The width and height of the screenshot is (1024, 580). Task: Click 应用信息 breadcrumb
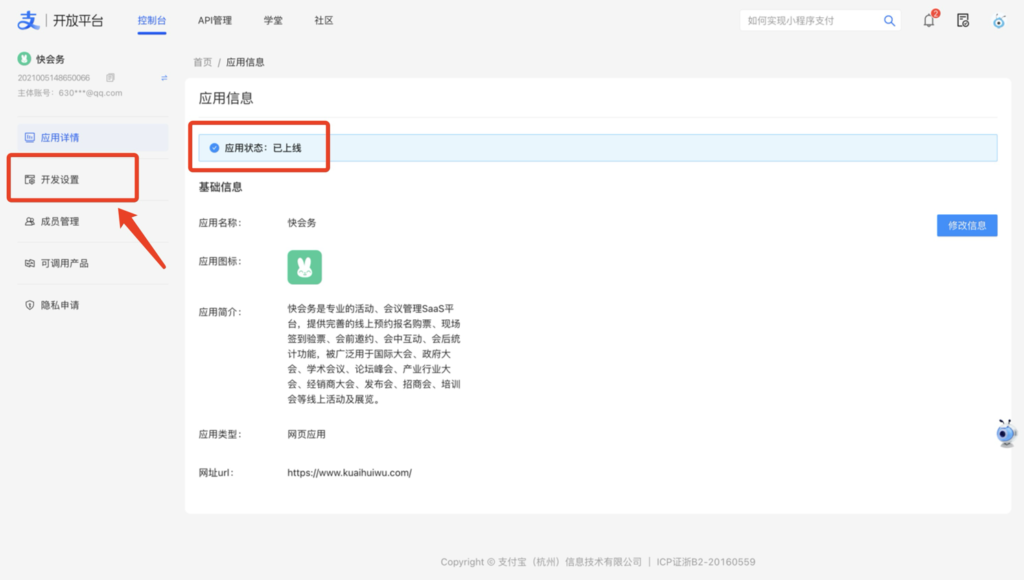coord(245,62)
